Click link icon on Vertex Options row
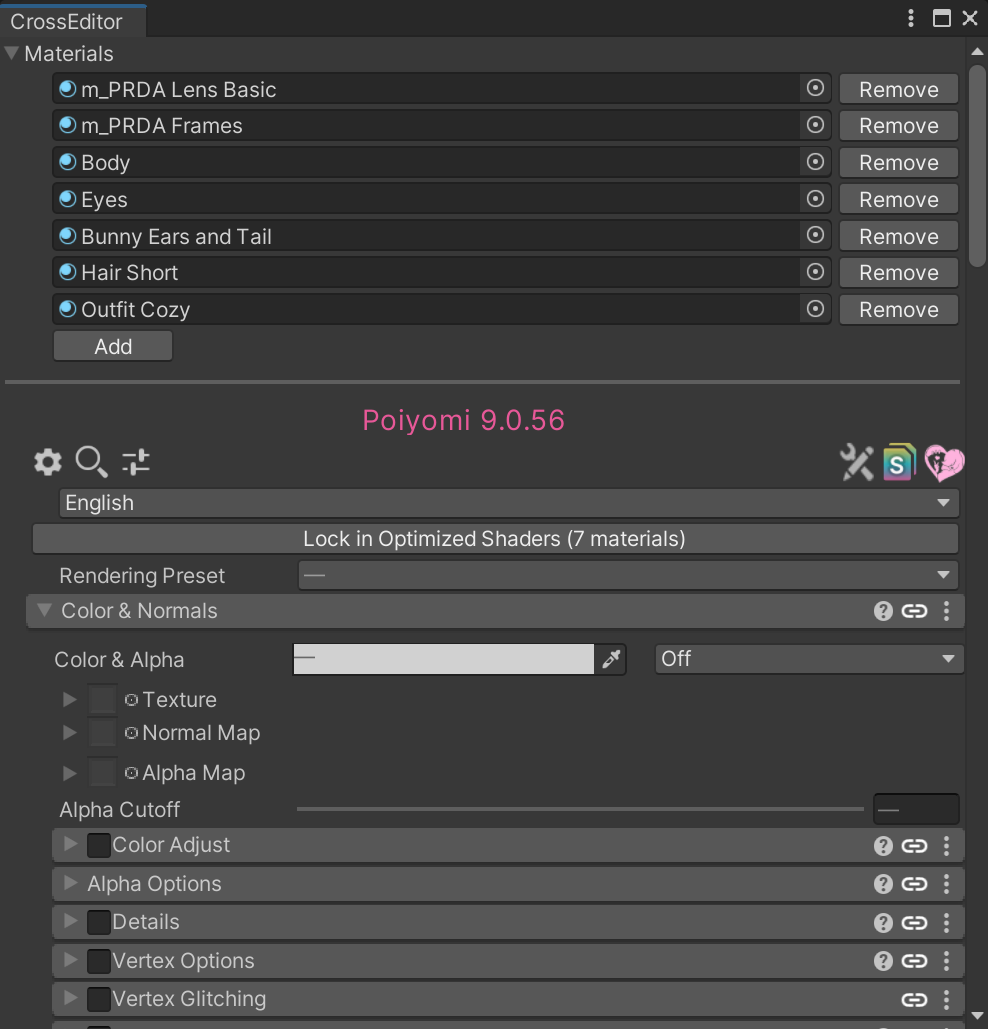The image size is (988, 1029). (914, 961)
